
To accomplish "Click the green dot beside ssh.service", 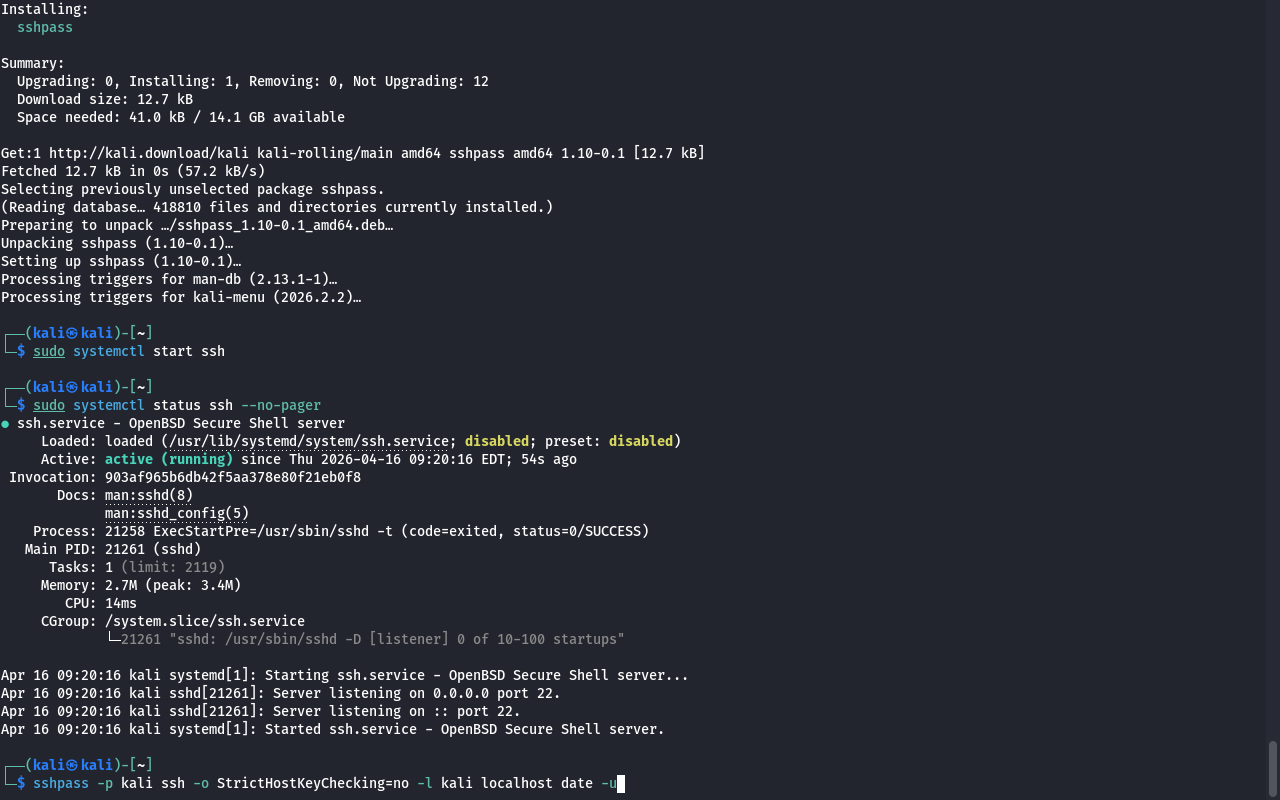I will pos(5,424).
